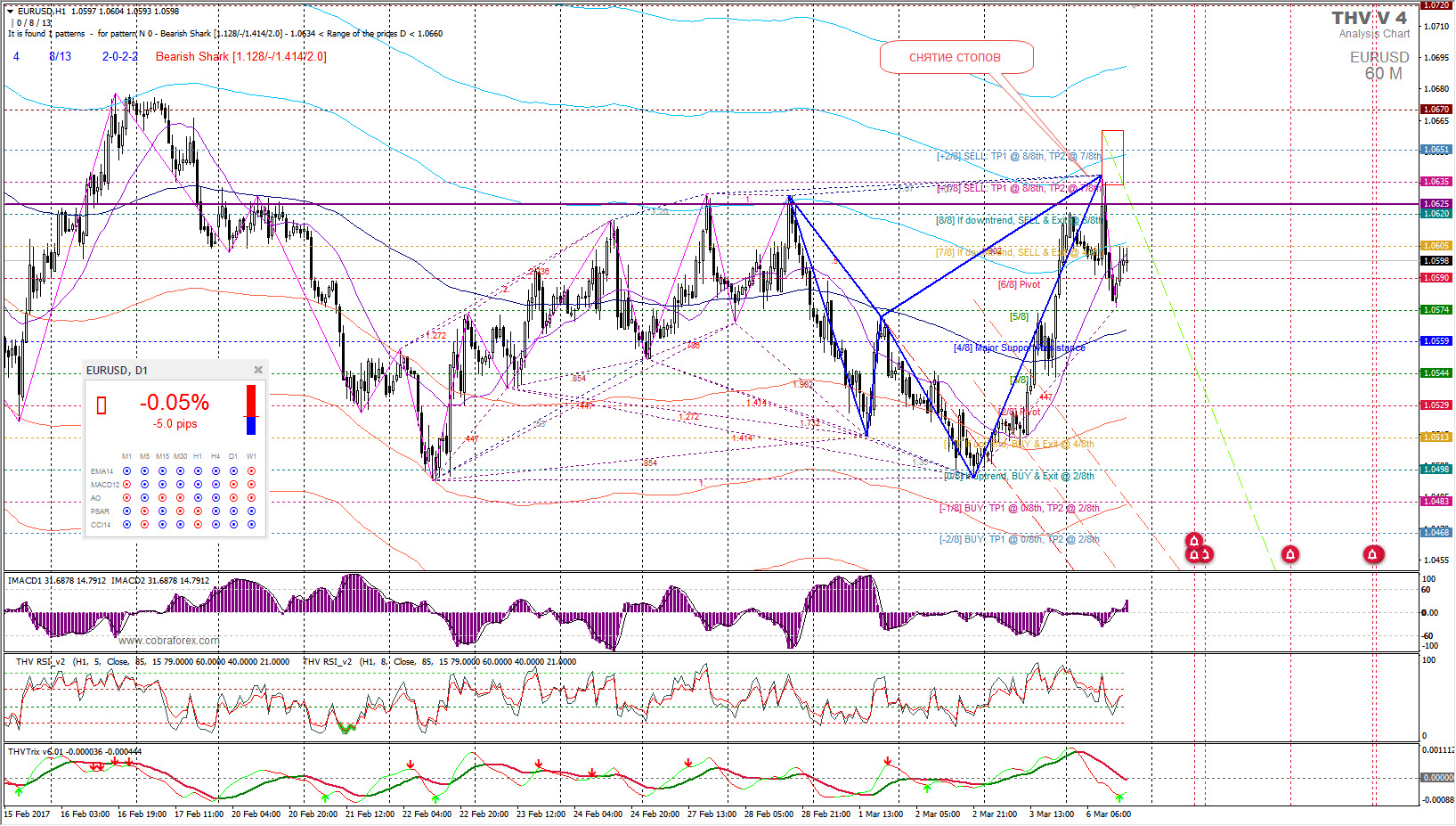Click the PSAR M5 signal dot
The height and width of the screenshot is (826, 1456).
[144, 511]
